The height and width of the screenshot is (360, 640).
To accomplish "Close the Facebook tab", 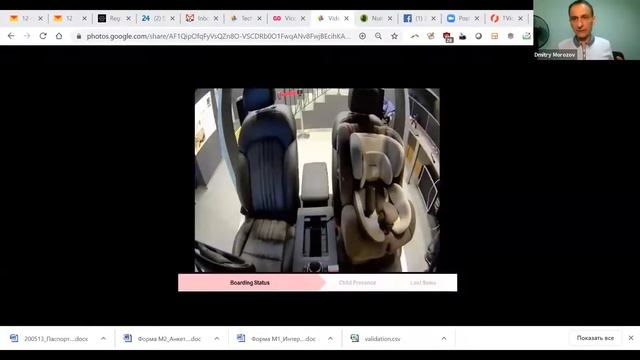I will click(433, 18).
